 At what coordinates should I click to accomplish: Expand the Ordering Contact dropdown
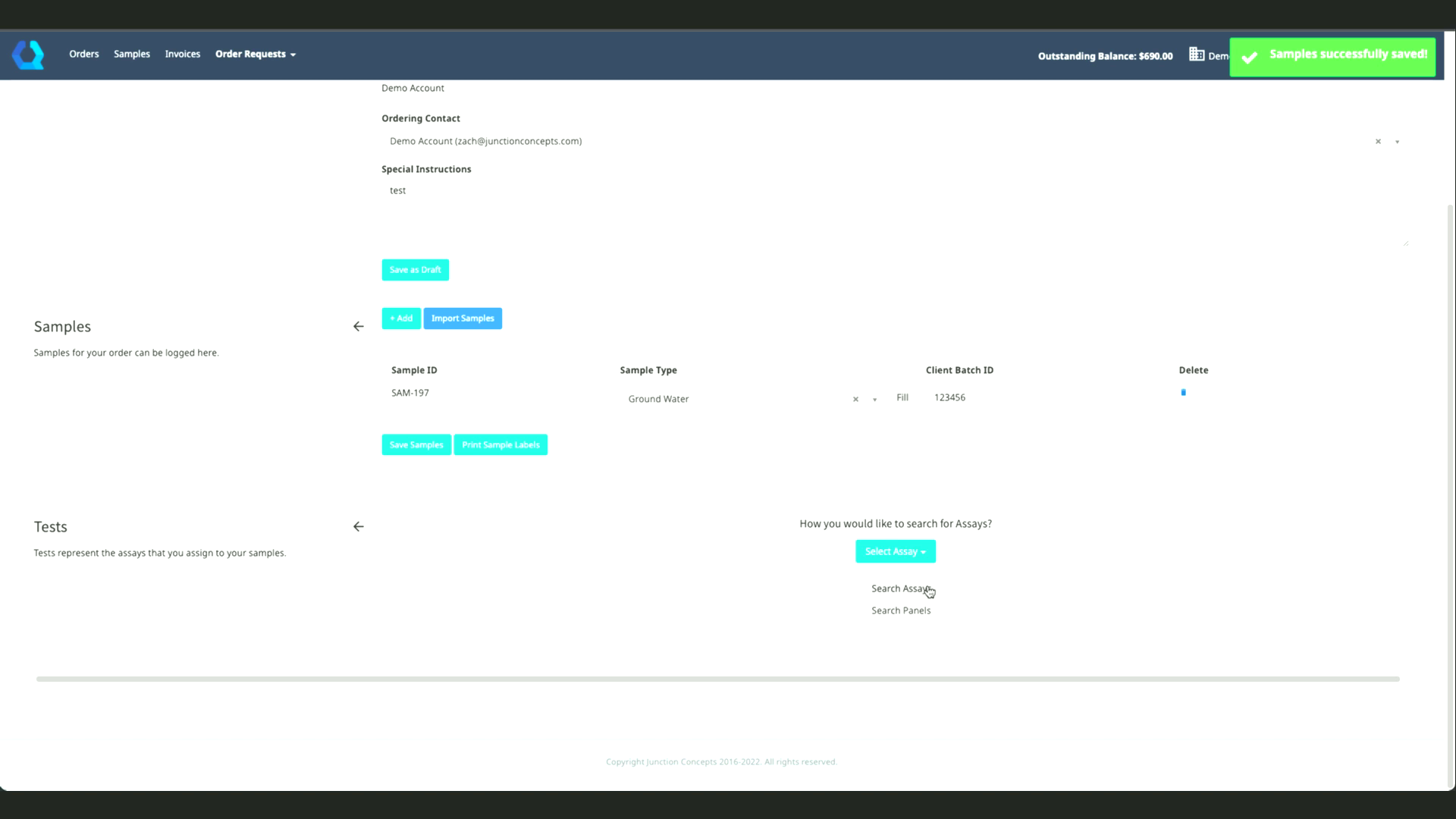tap(1397, 142)
